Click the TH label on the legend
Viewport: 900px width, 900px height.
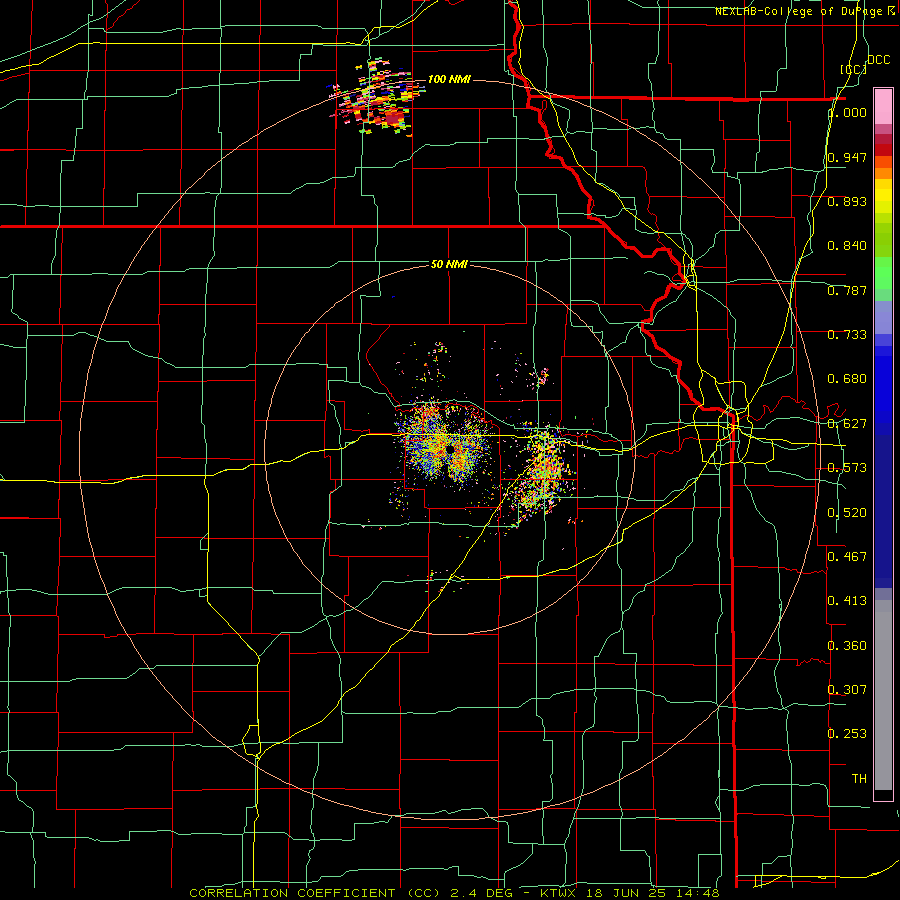pos(859,779)
